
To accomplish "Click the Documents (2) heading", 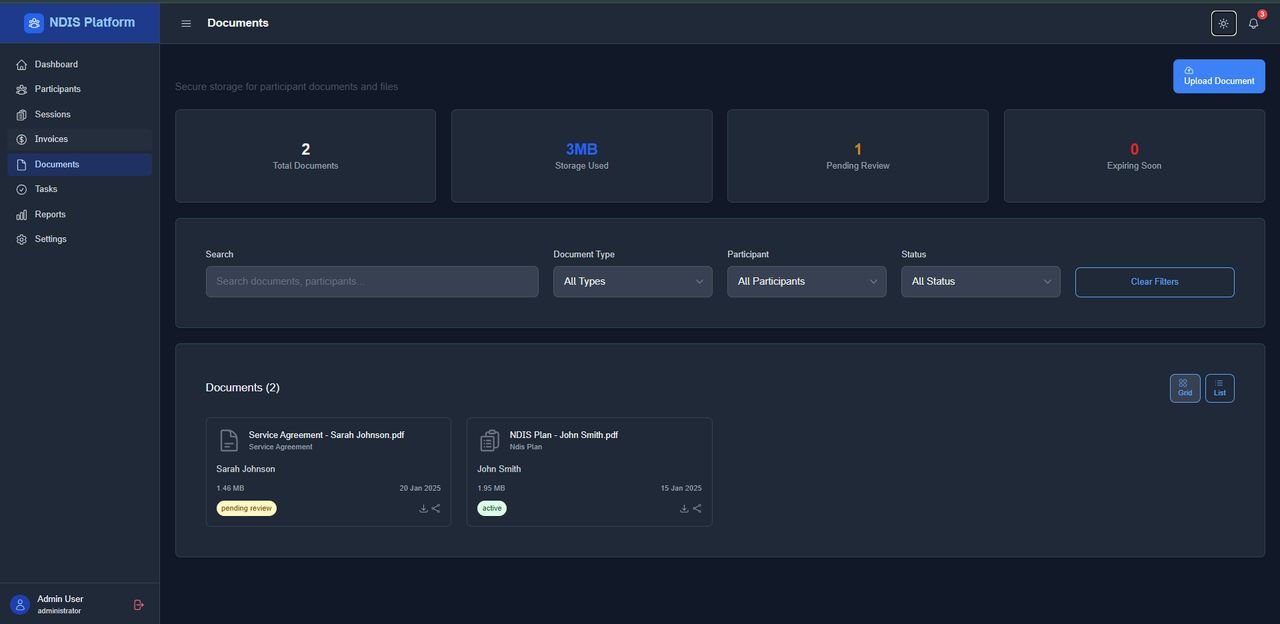I will point(243,387).
